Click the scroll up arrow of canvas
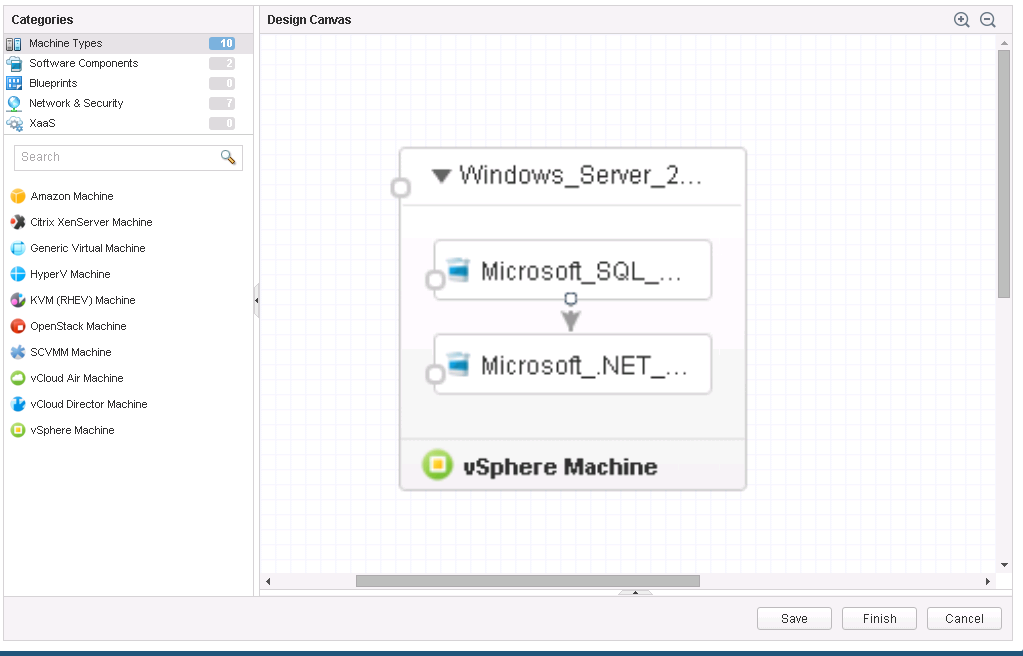1023x656 pixels. [1004, 42]
